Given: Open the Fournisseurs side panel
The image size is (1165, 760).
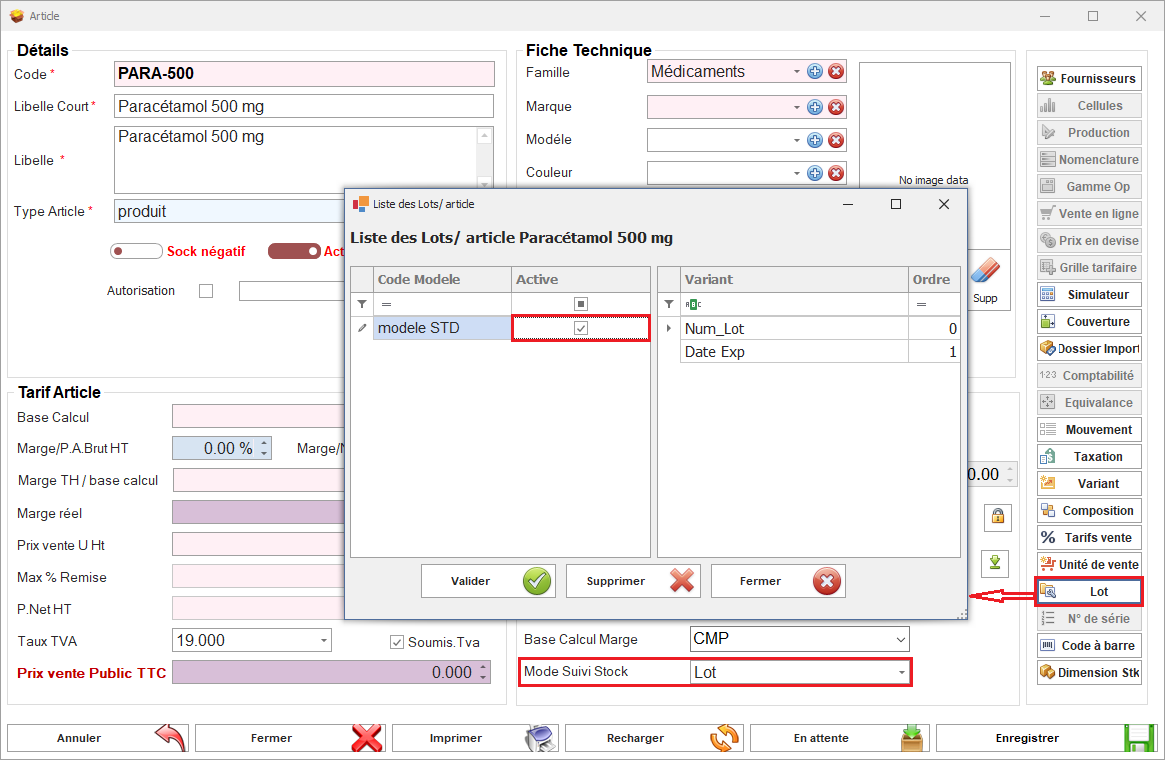Looking at the screenshot, I should pos(1089,78).
